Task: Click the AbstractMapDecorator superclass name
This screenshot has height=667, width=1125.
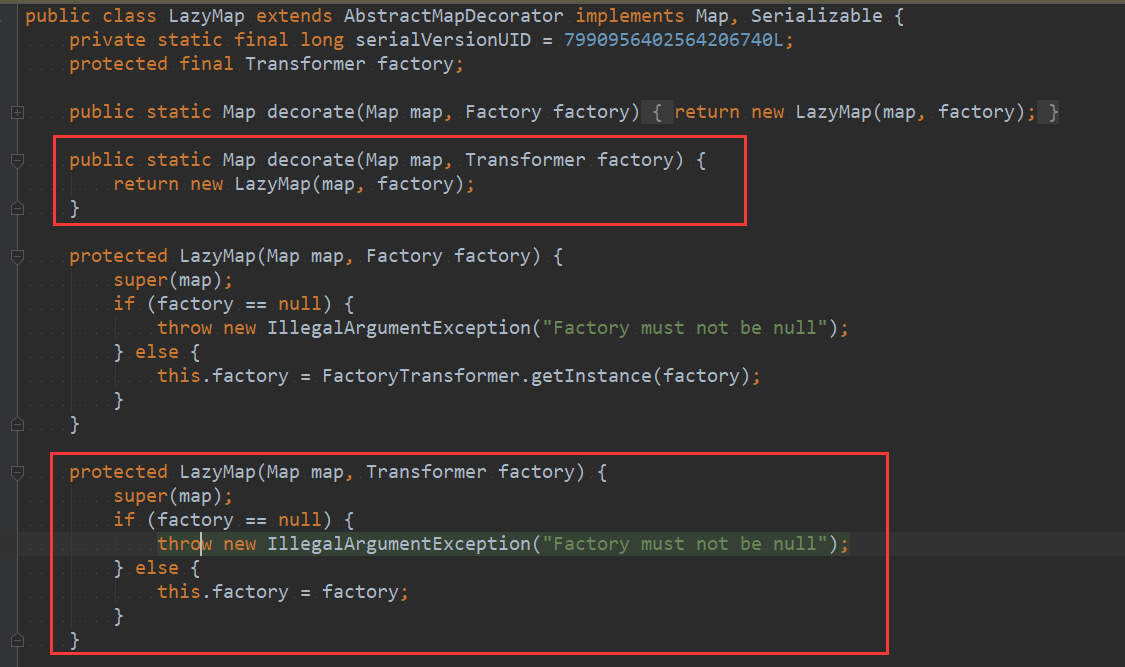Action: (453, 16)
